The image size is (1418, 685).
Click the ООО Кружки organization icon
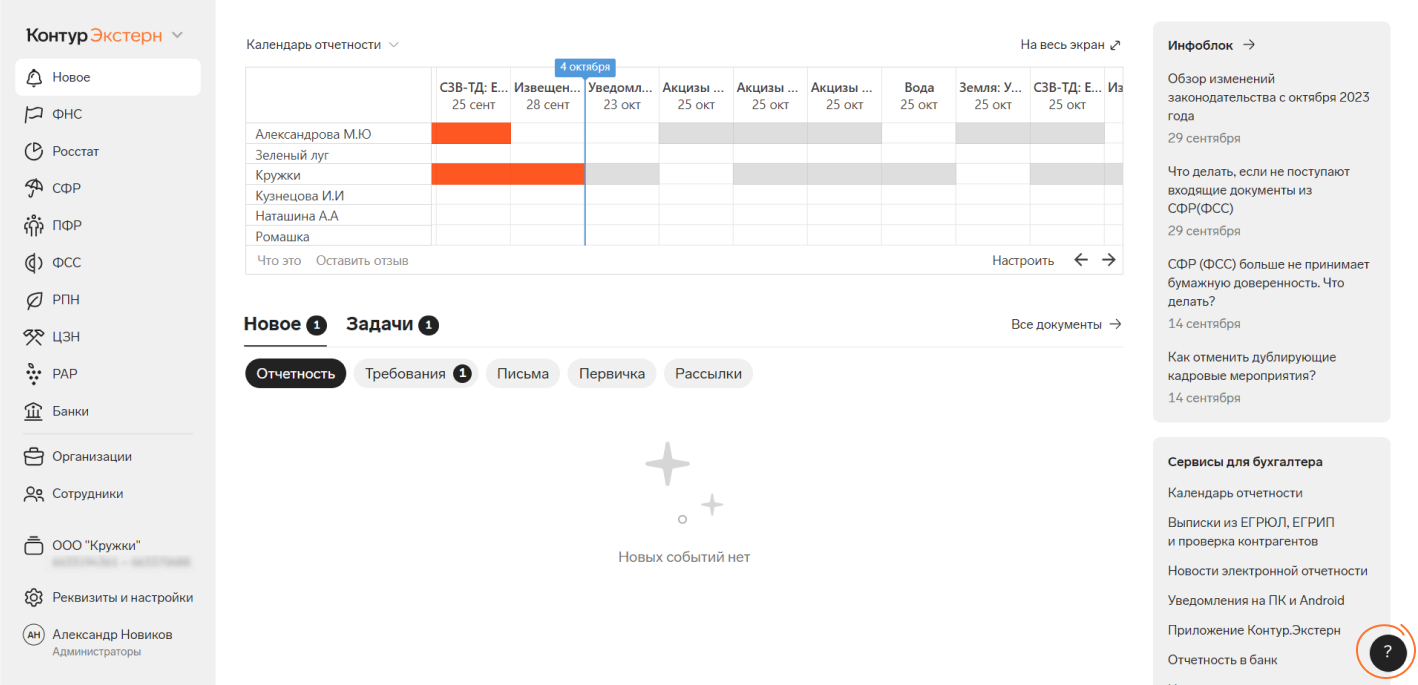(x=35, y=545)
